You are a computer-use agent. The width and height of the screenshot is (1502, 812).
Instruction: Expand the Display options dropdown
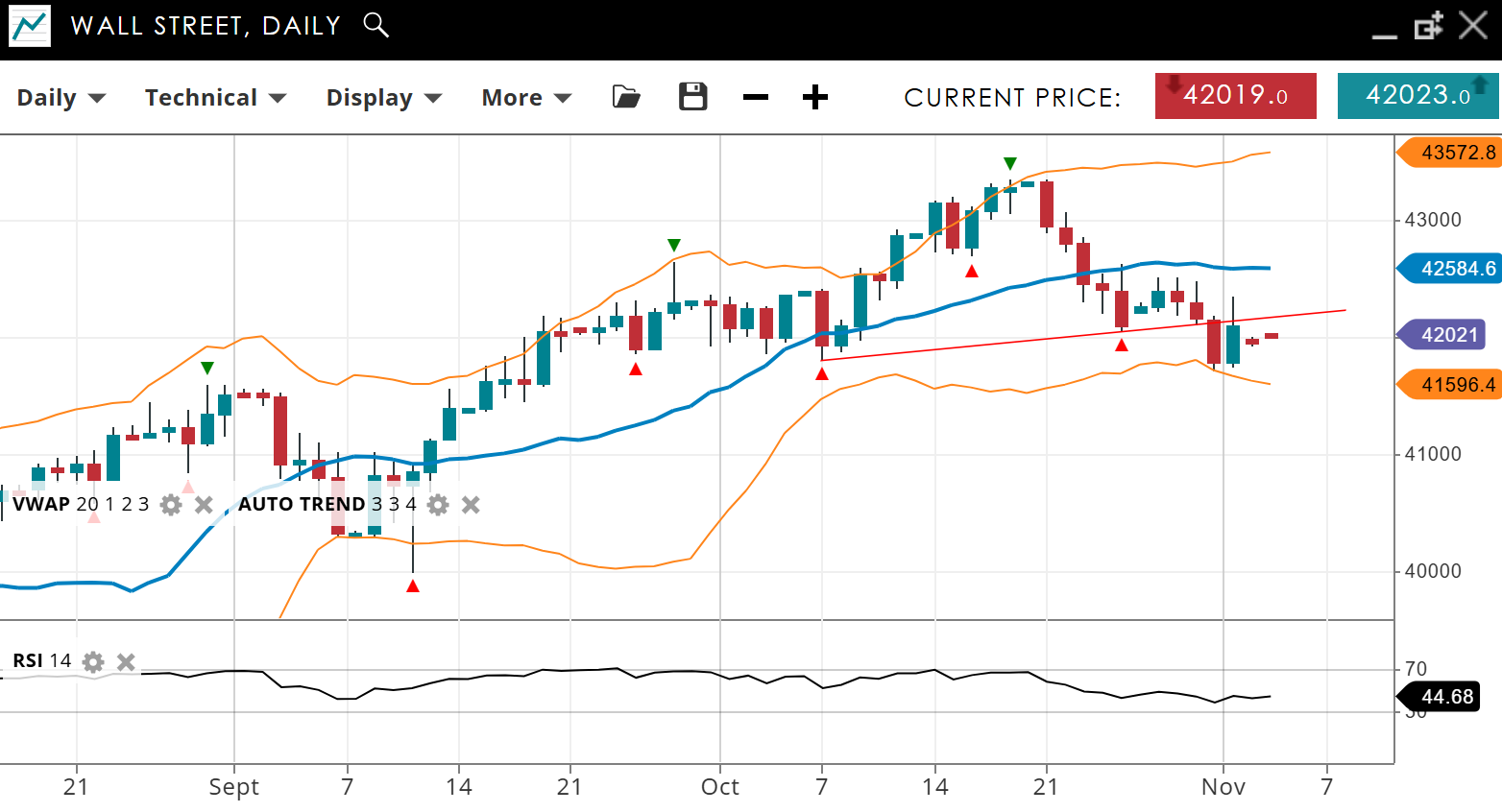tap(383, 98)
